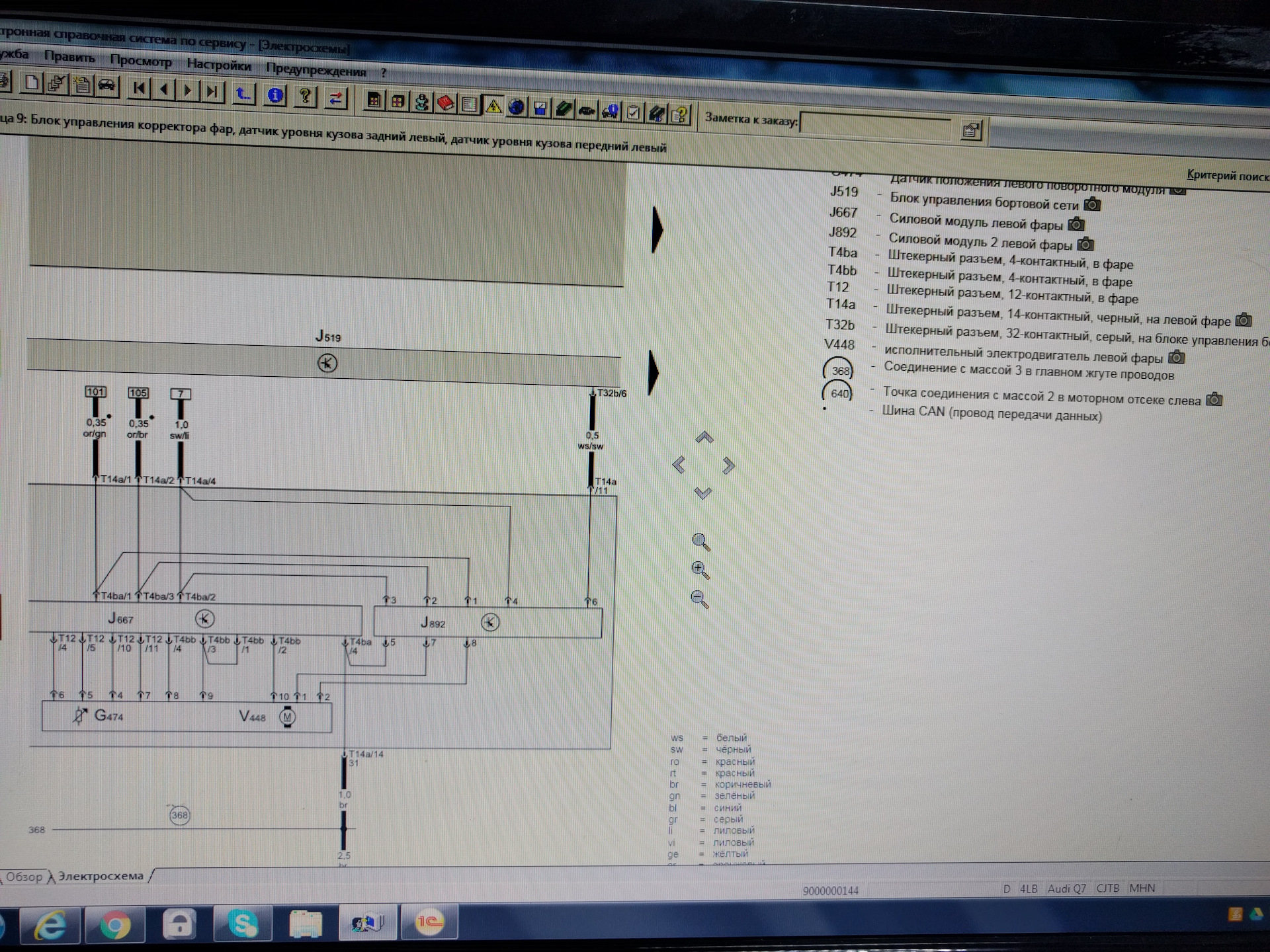
Task: Select legend entry 'Шина CAN (провод передачи данных)'
Action: pos(992,413)
